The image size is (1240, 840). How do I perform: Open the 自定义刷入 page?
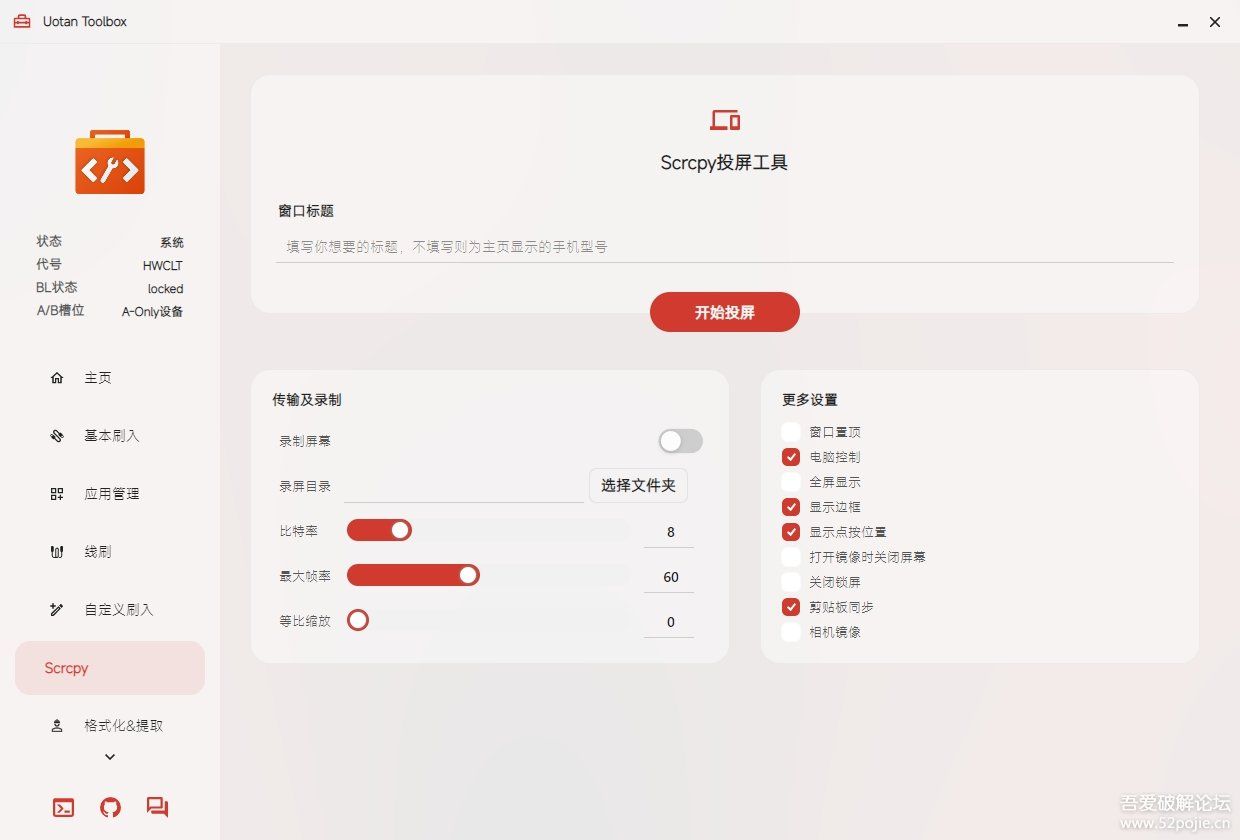click(110, 610)
